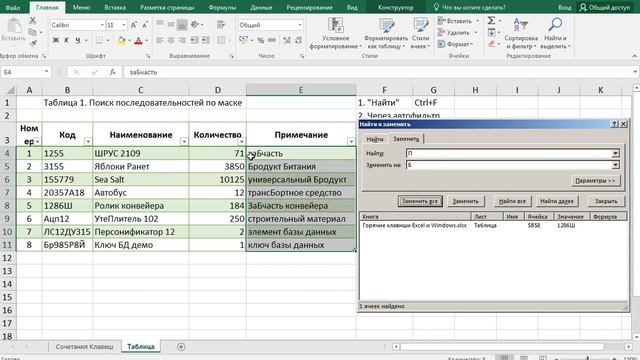Open Условное форматирование menu
The height and width of the screenshot is (360, 640).
click(x=336, y=33)
